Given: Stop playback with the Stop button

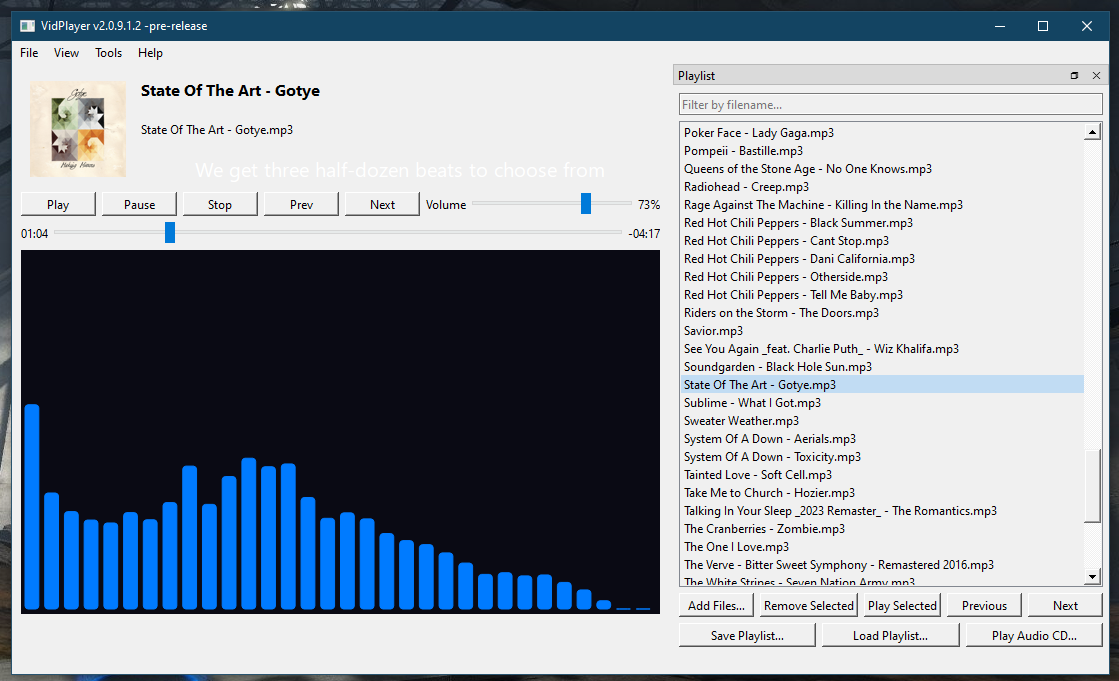Looking at the screenshot, I should tap(220, 205).
